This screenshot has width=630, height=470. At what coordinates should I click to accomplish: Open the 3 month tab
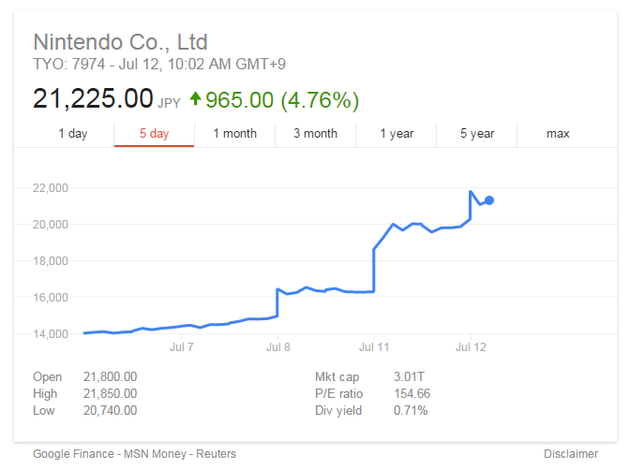(315, 134)
